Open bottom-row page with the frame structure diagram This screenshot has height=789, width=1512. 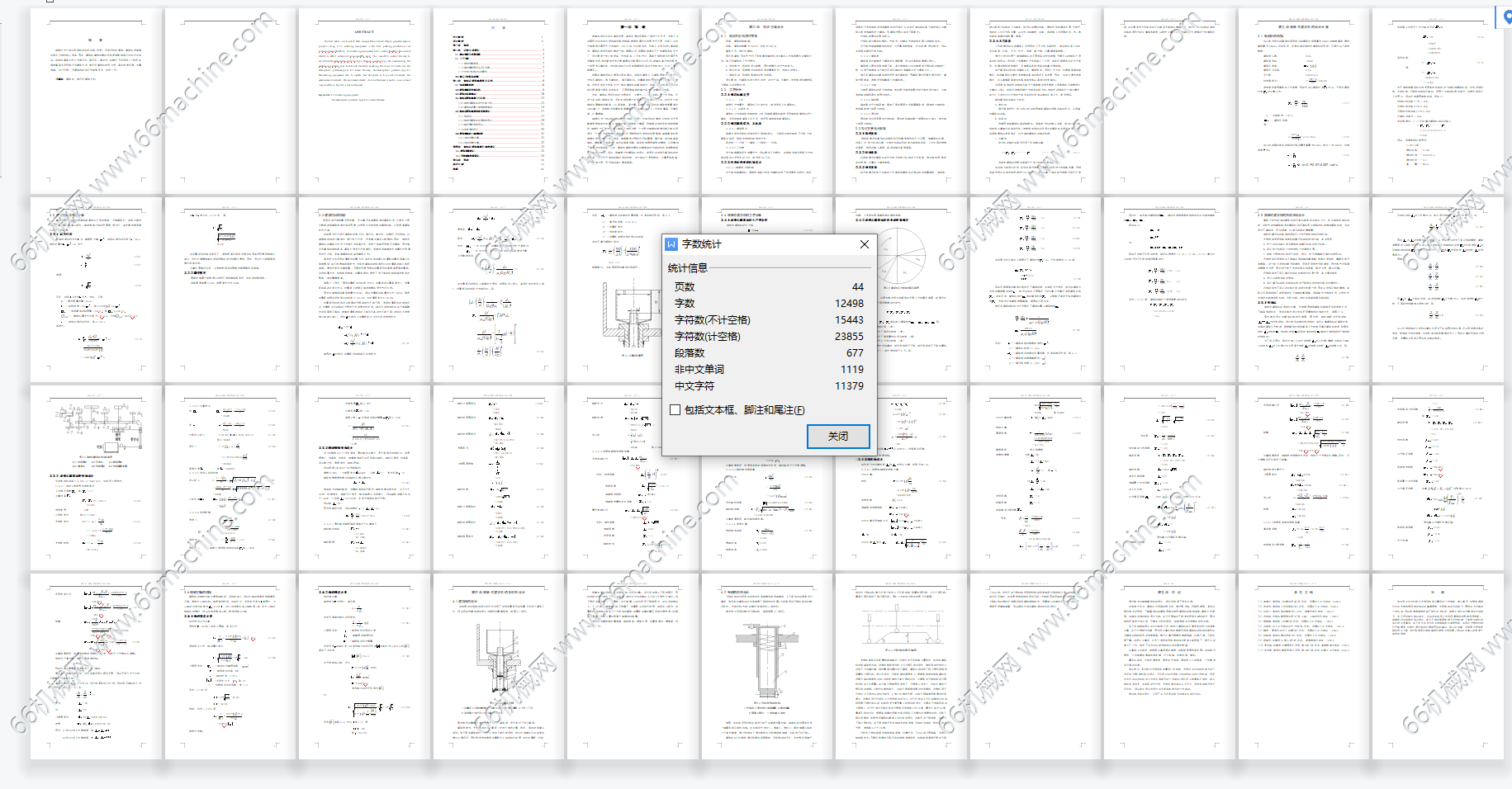(901, 665)
